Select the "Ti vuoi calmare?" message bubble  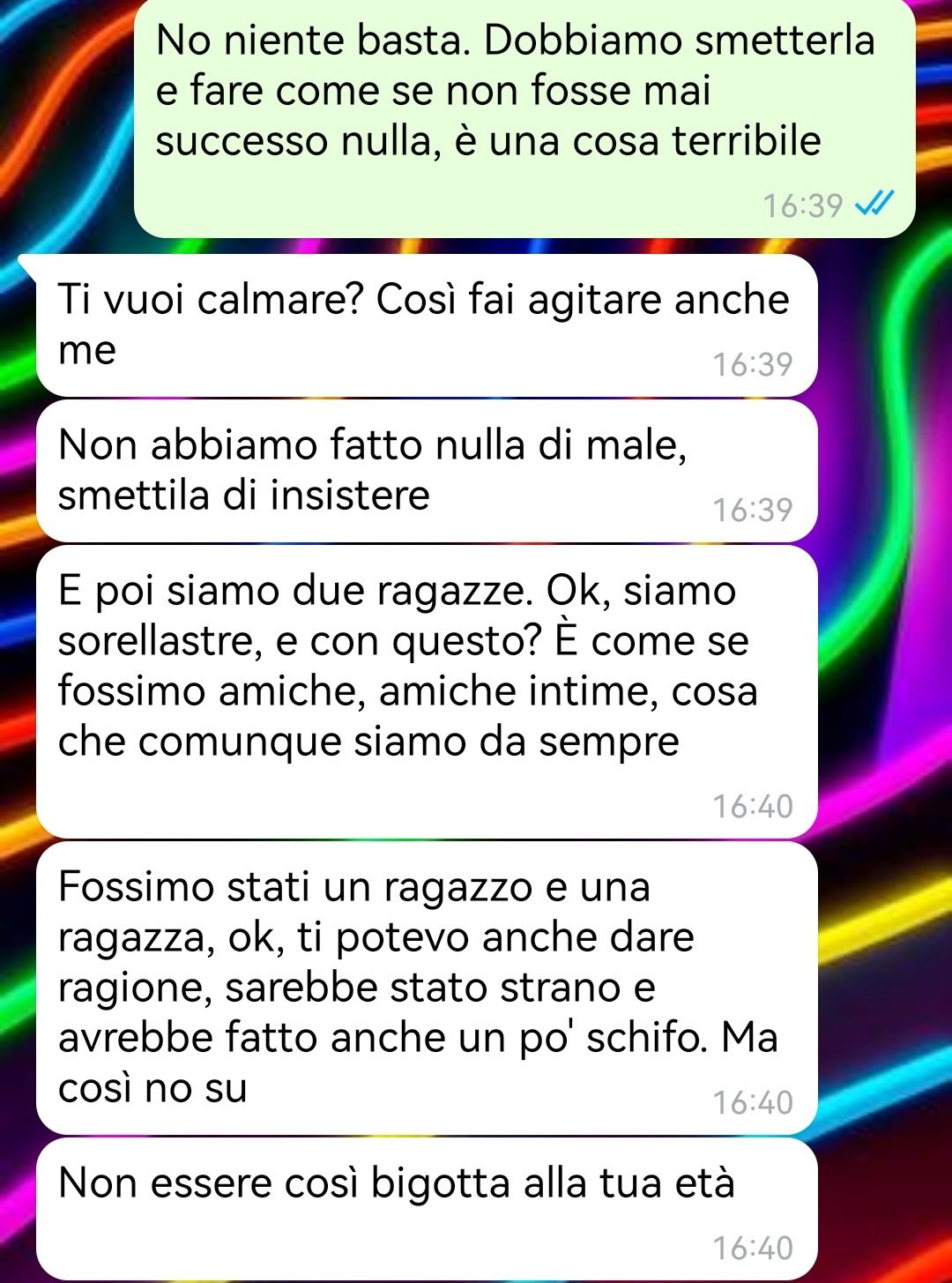(427, 325)
